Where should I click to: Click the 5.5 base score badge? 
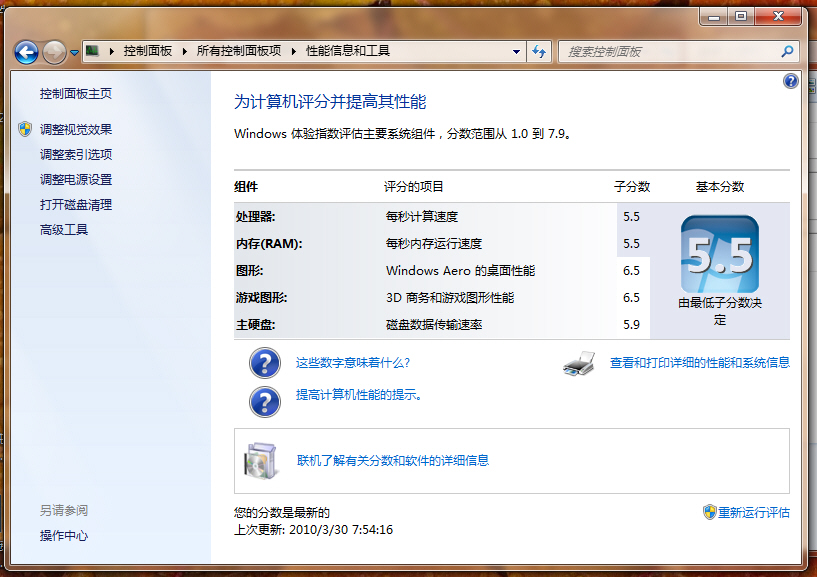pos(720,254)
